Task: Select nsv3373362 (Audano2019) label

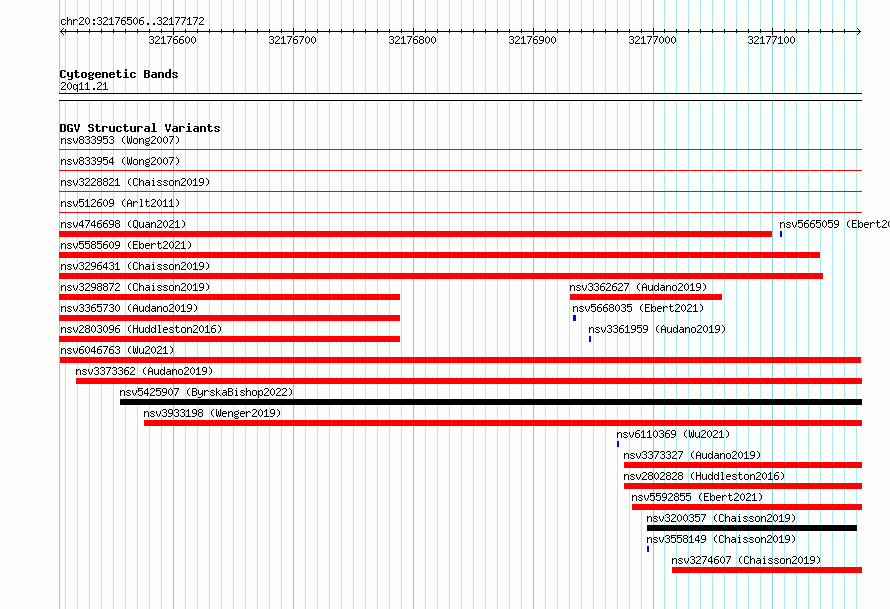Action: pos(144,371)
